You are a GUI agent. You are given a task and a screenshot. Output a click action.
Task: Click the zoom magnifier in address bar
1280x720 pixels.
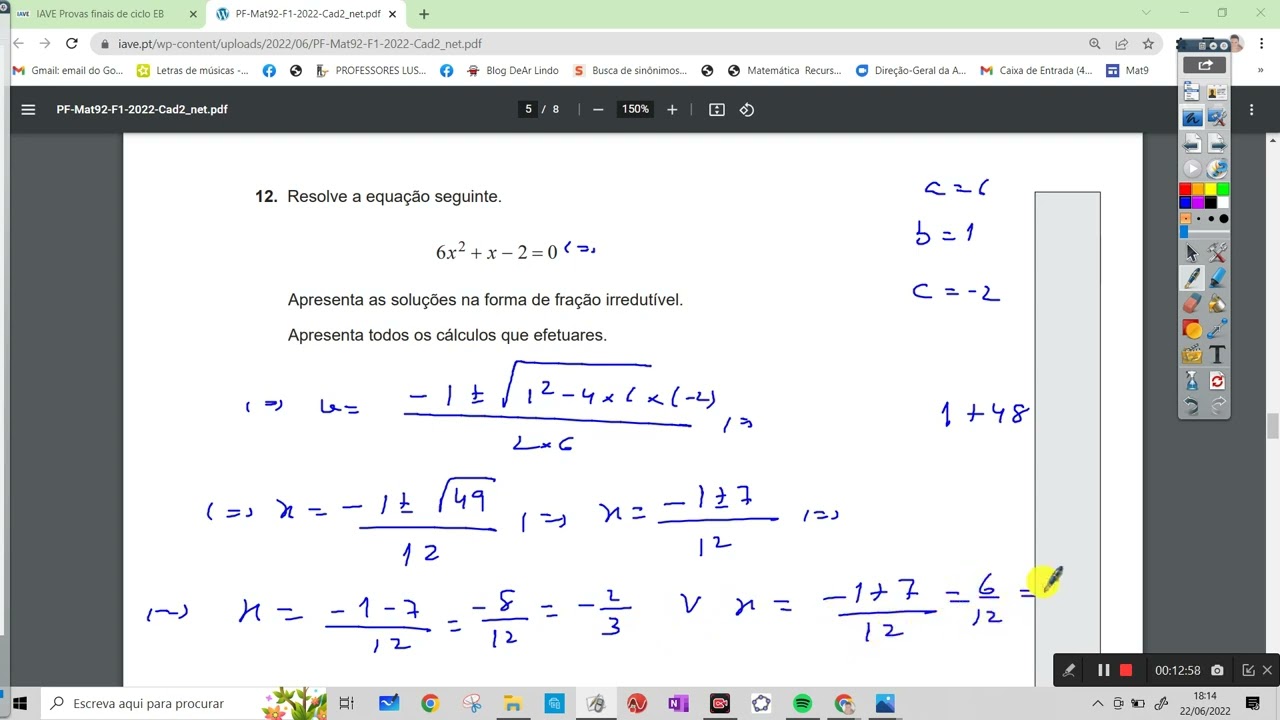pos(1095,44)
